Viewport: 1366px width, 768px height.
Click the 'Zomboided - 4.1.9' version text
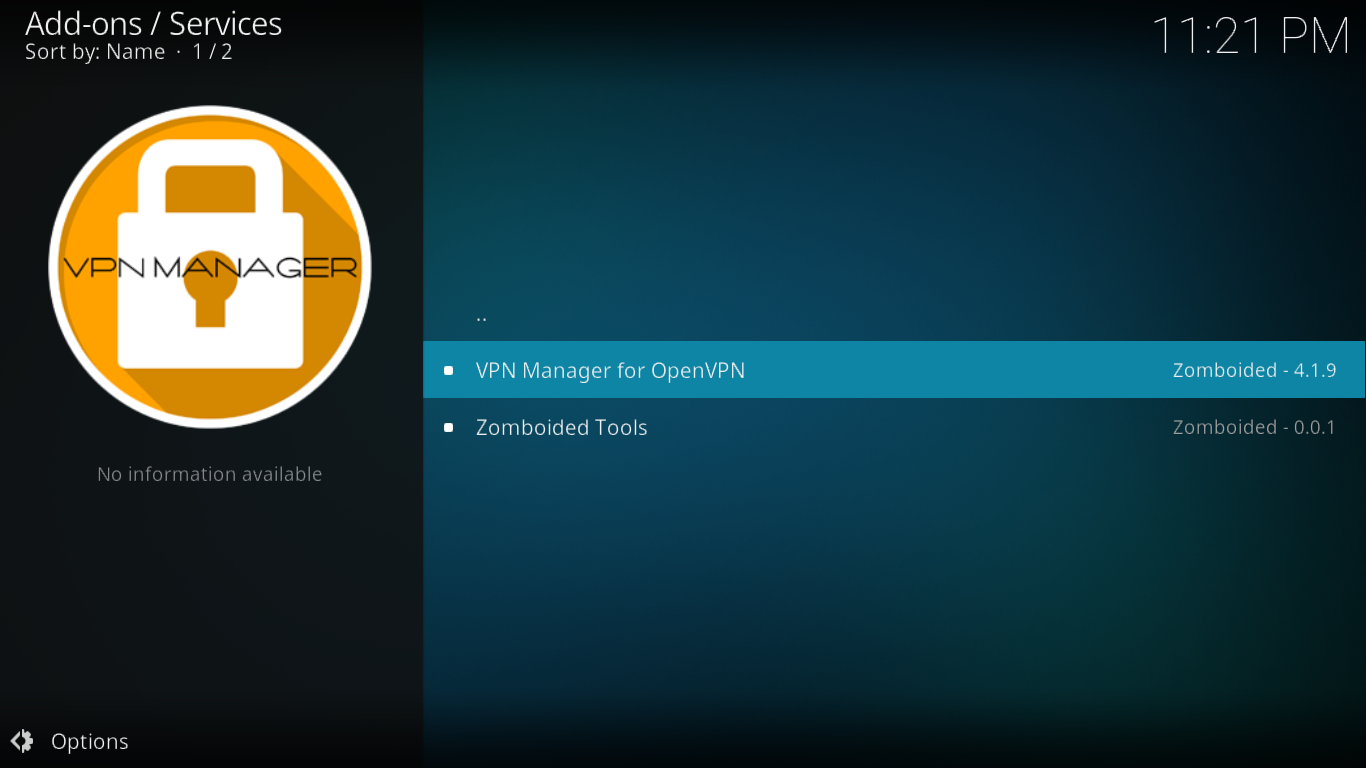pyautogui.click(x=1254, y=370)
